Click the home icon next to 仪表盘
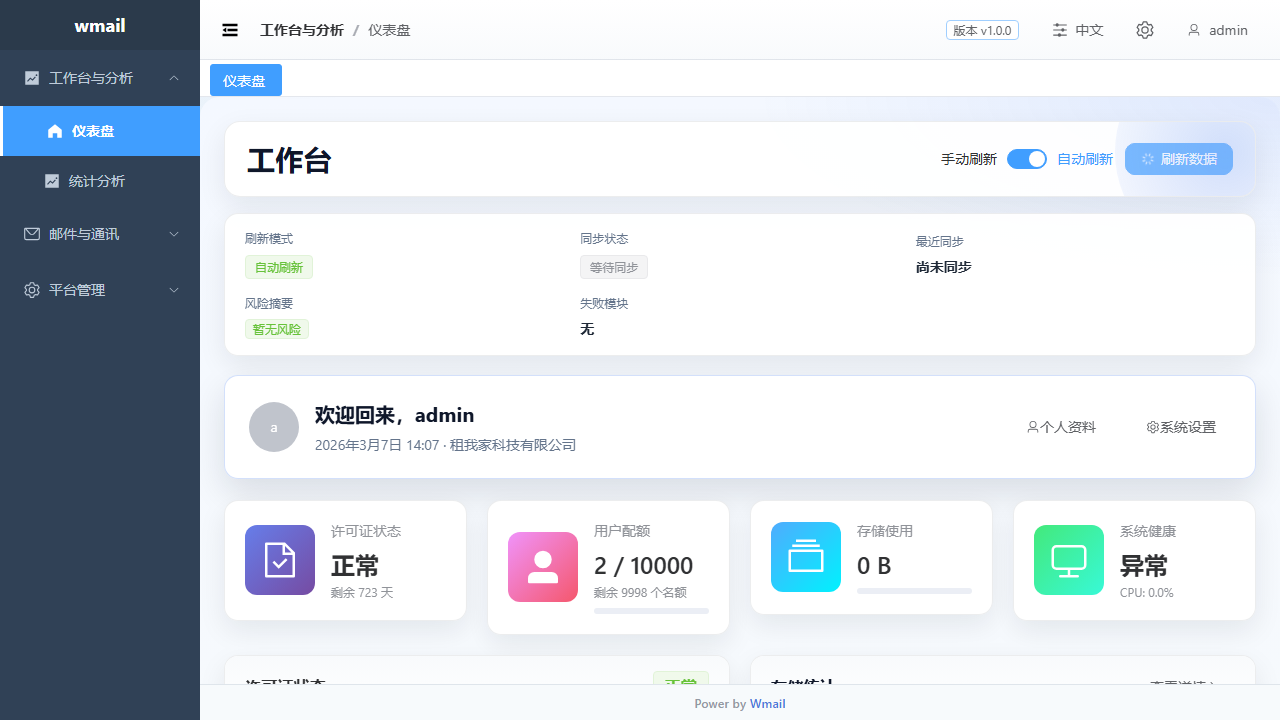The height and width of the screenshot is (720, 1280). (55, 131)
